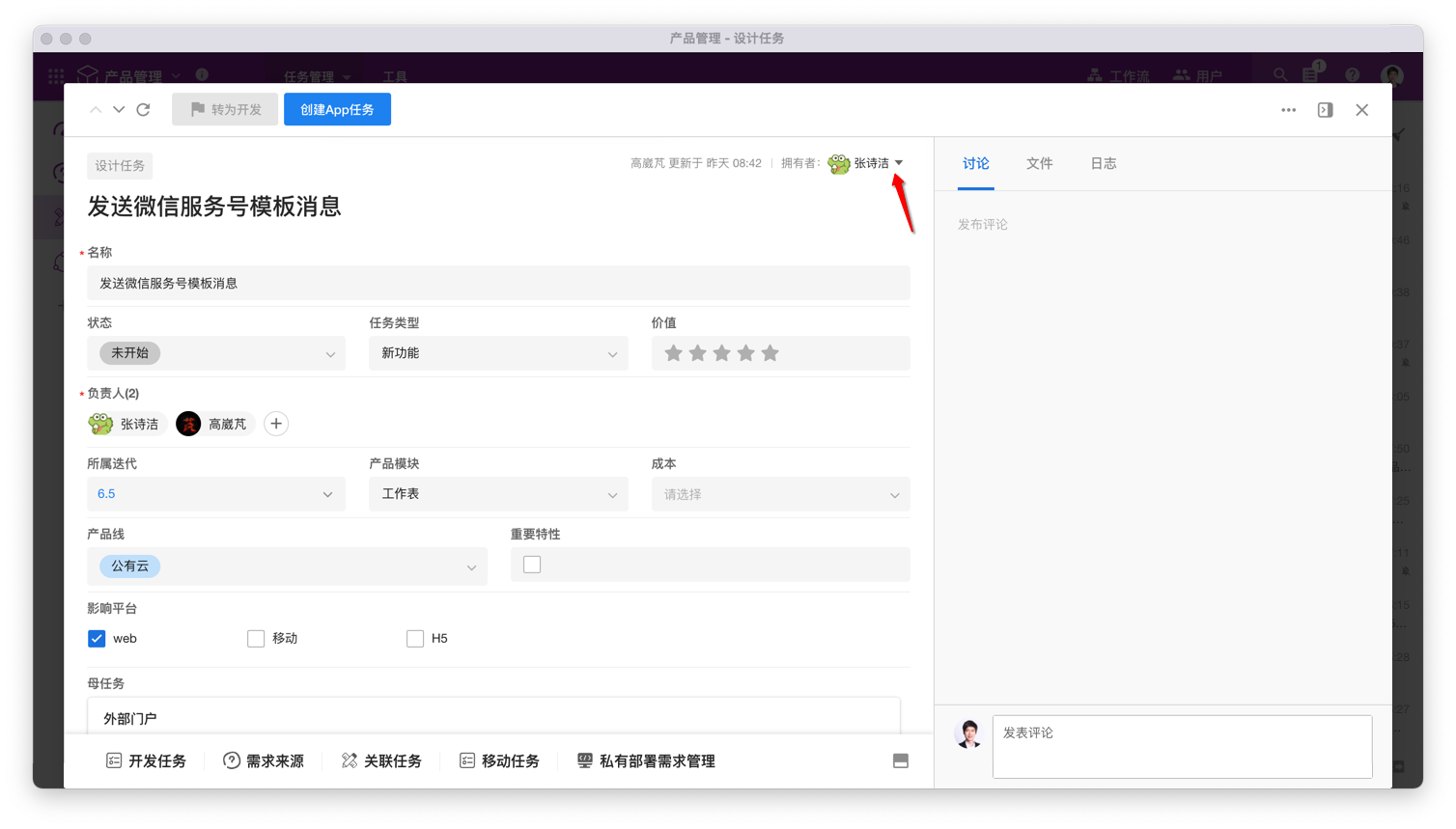The height and width of the screenshot is (829, 1456).
Task: Go to next record with down arrow
Action: click(119, 110)
